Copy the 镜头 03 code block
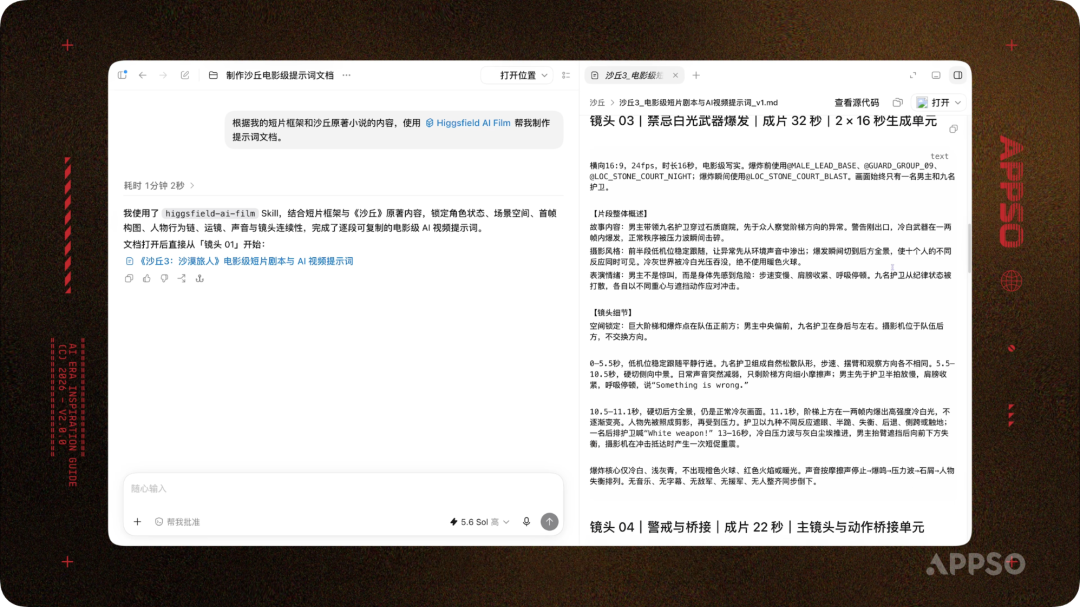 pyautogui.click(x=953, y=129)
